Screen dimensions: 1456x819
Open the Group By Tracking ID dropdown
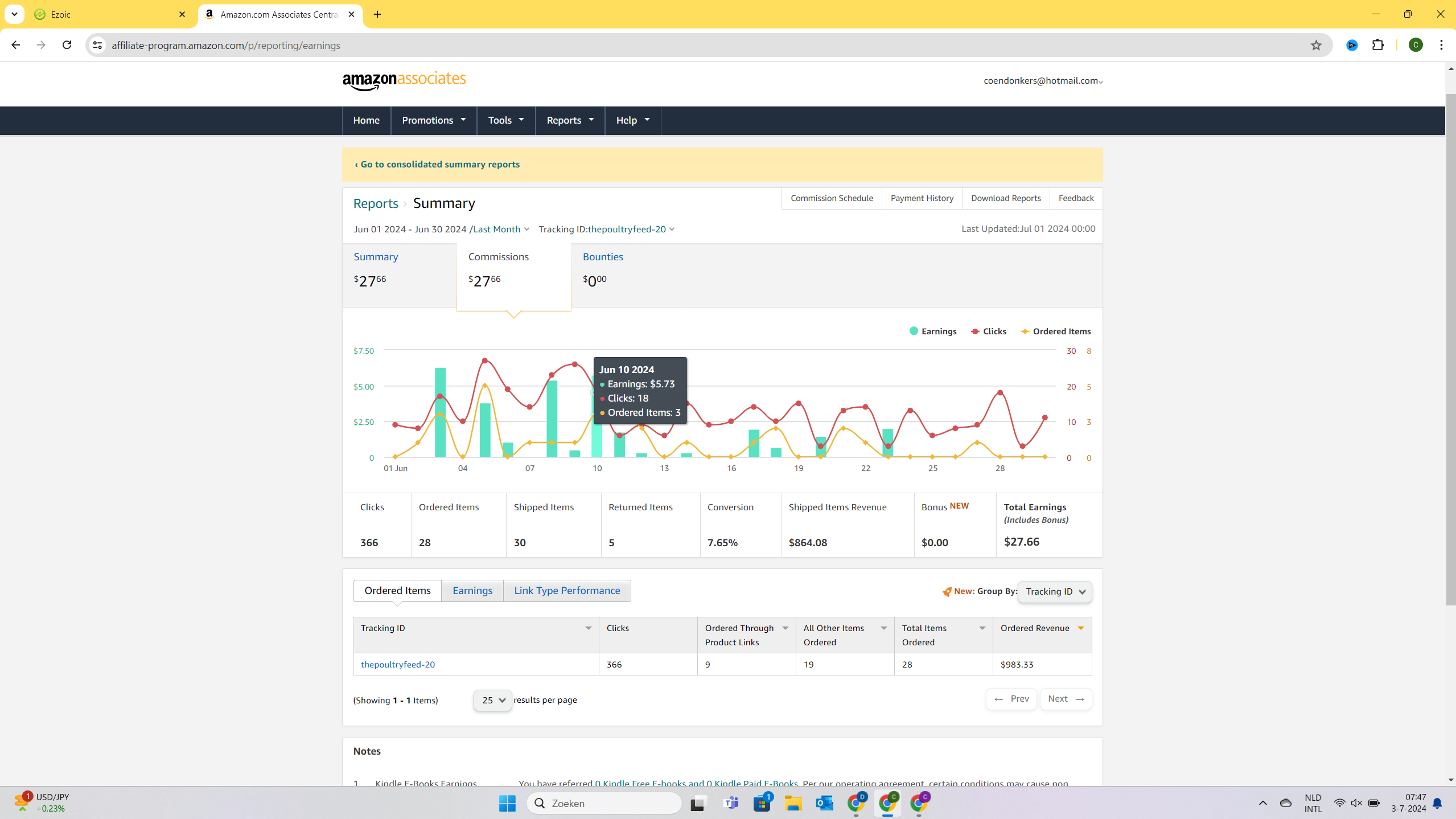click(1055, 592)
